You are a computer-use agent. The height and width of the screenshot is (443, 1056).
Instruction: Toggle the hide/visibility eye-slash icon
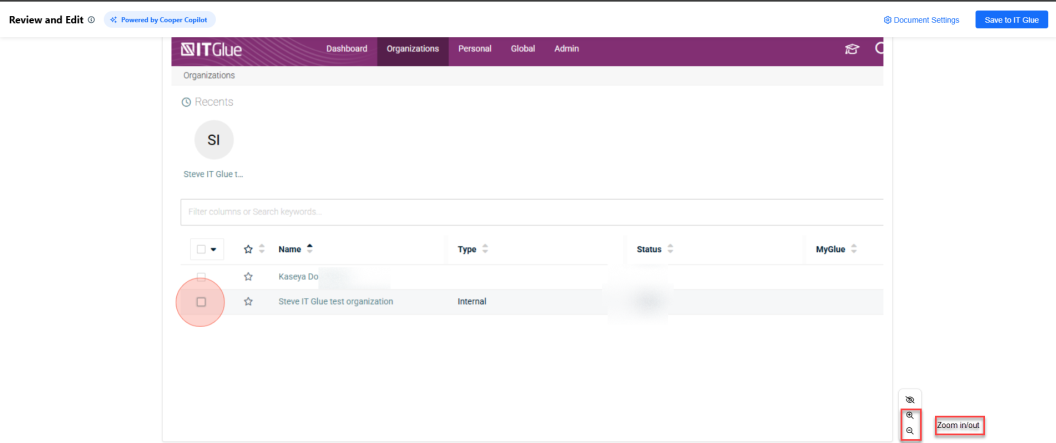[910, 400]
